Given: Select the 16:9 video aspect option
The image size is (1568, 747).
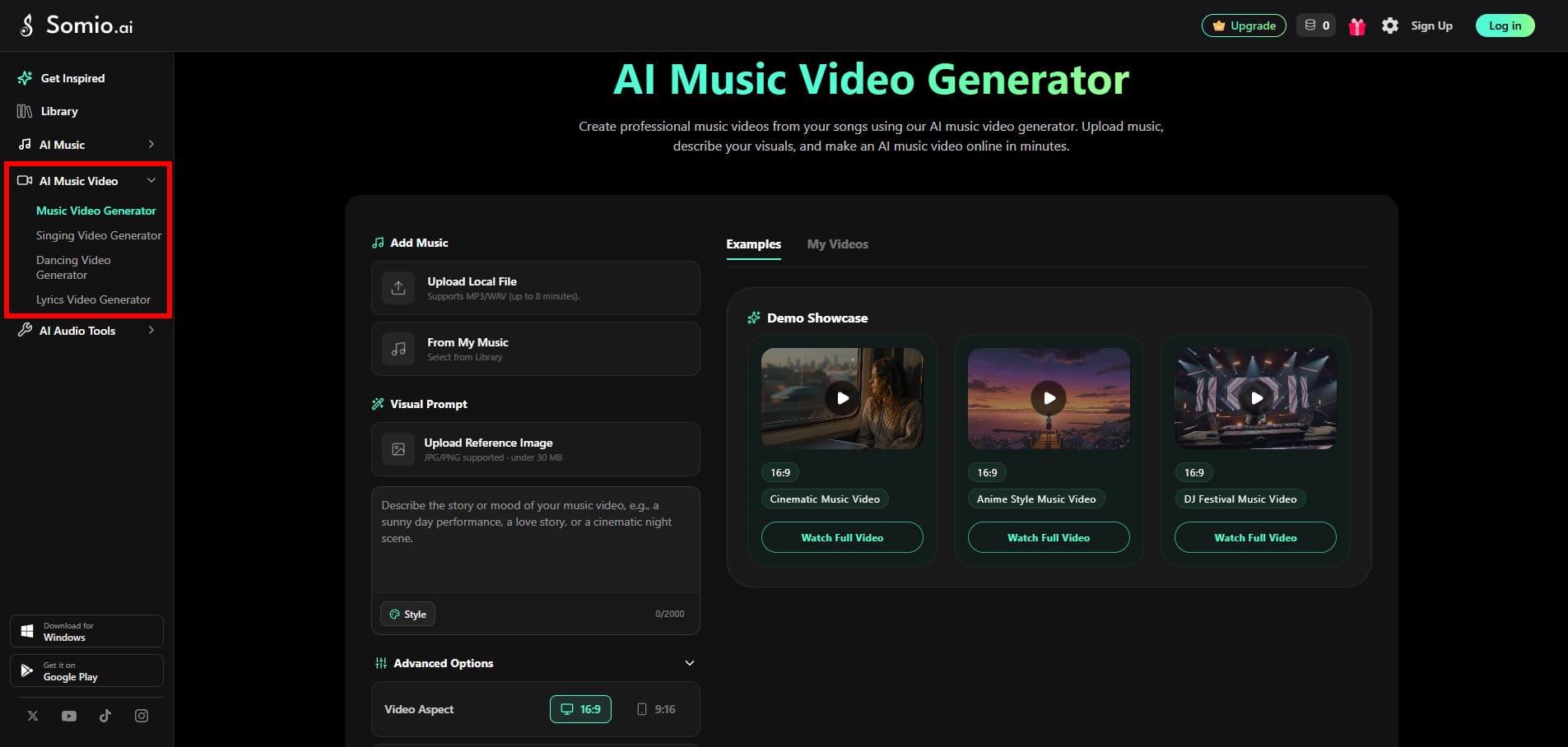Looking at the screenshot, I should (580, 709).
